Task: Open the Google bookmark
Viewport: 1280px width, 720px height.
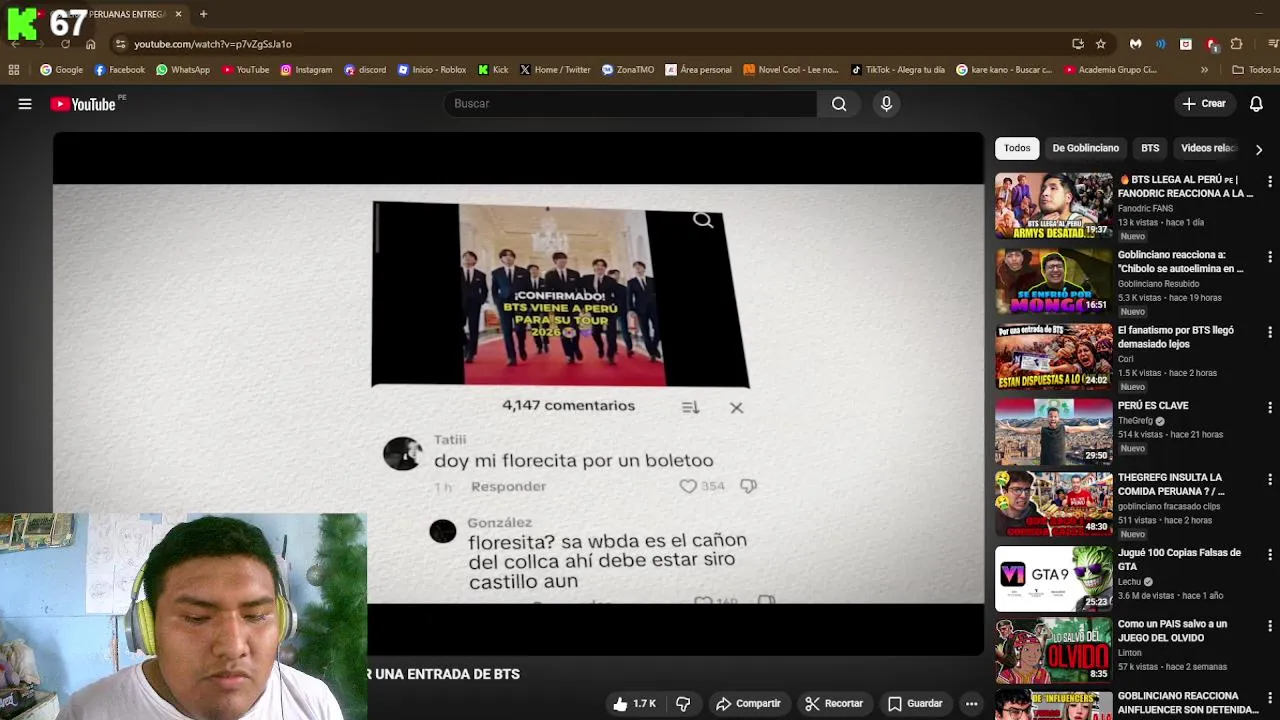Action: (62, 70)
